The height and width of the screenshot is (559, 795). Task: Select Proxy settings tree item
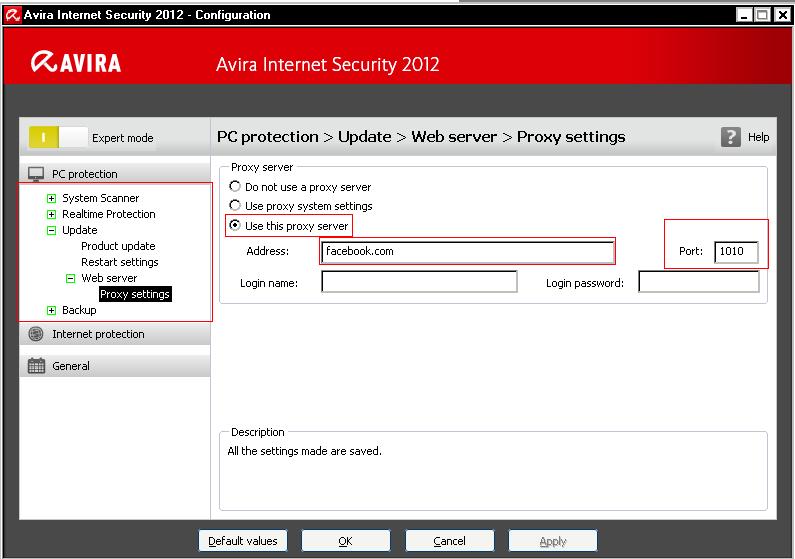(x=135, y=294)
